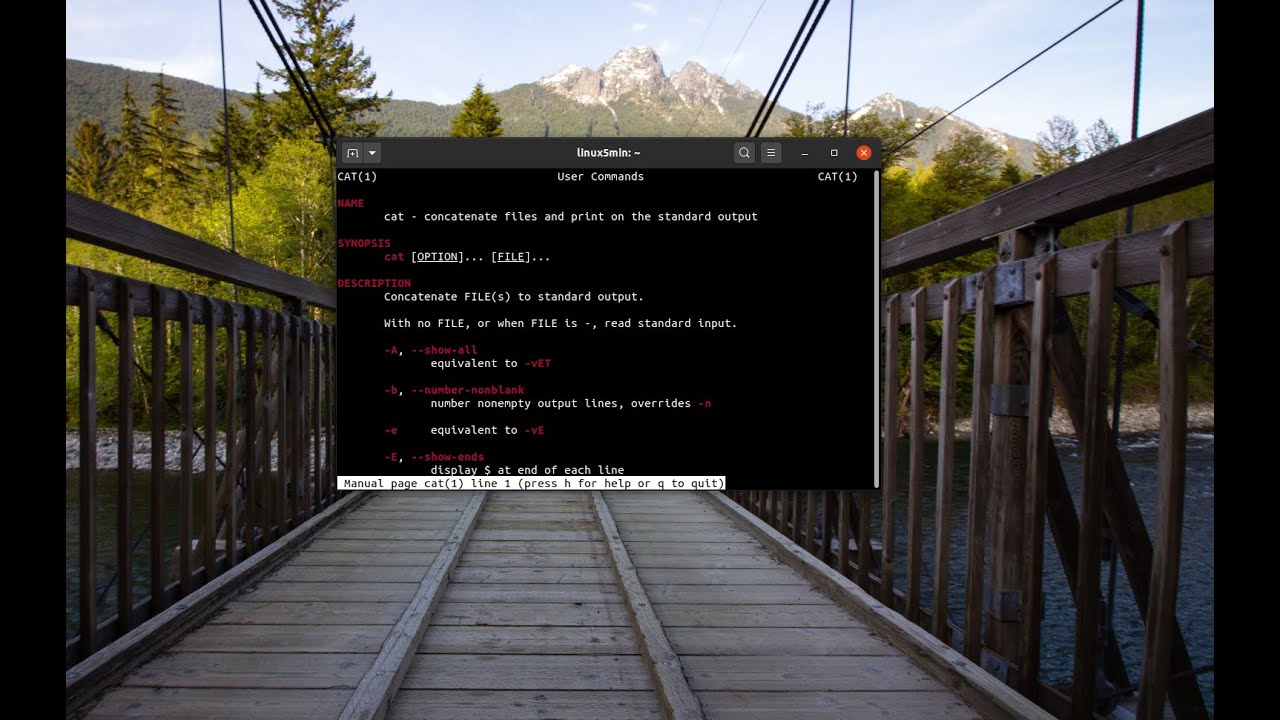The height and width of the screenshot is (720, 1280).
Task: Click the terminal vertical scrollbar
Action: pyautogui.click(x=877, y=328)
